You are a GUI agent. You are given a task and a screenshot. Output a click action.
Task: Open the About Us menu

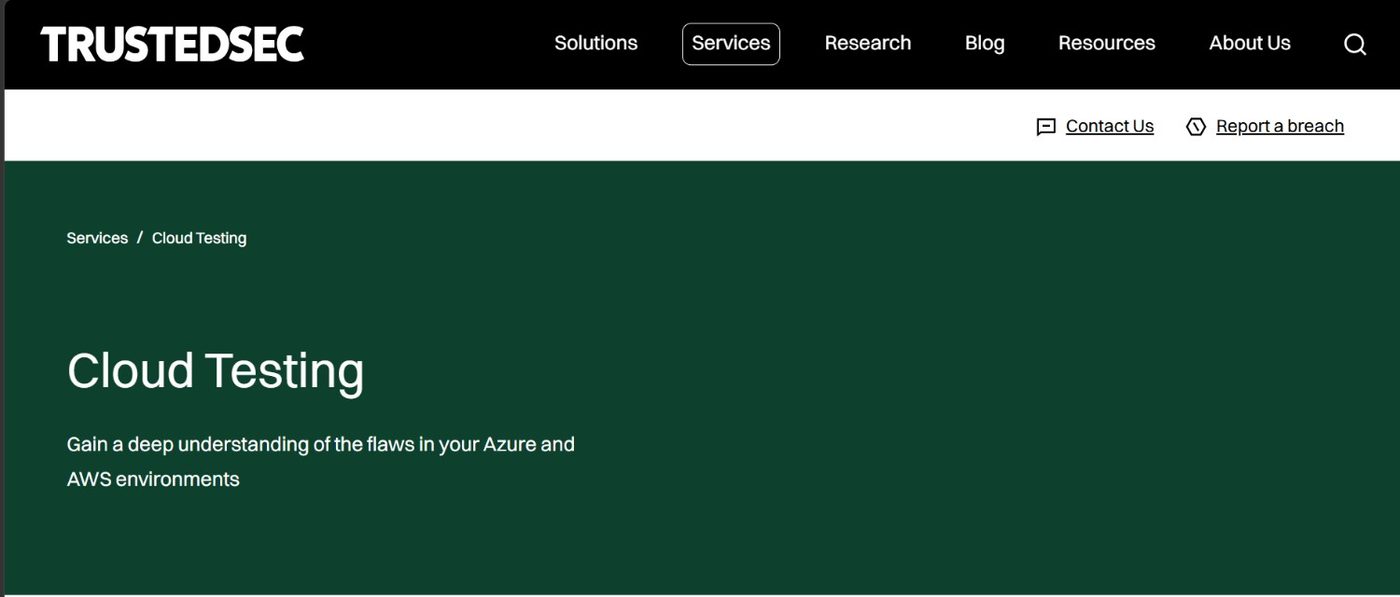point(1250,43)
